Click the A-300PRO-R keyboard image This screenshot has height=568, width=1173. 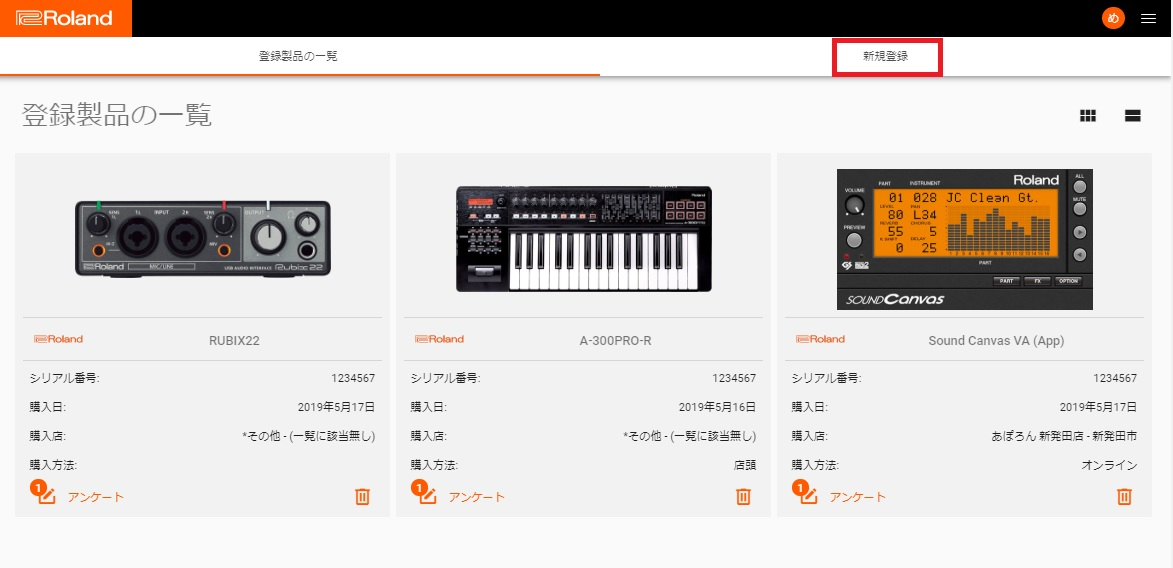[x=584, y=239]
